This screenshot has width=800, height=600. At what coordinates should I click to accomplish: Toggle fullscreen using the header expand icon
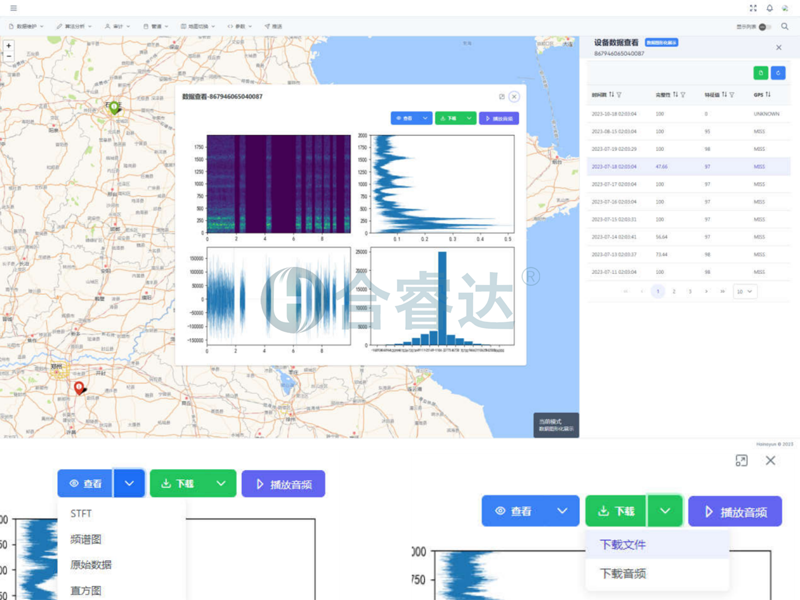coord(753,8)
